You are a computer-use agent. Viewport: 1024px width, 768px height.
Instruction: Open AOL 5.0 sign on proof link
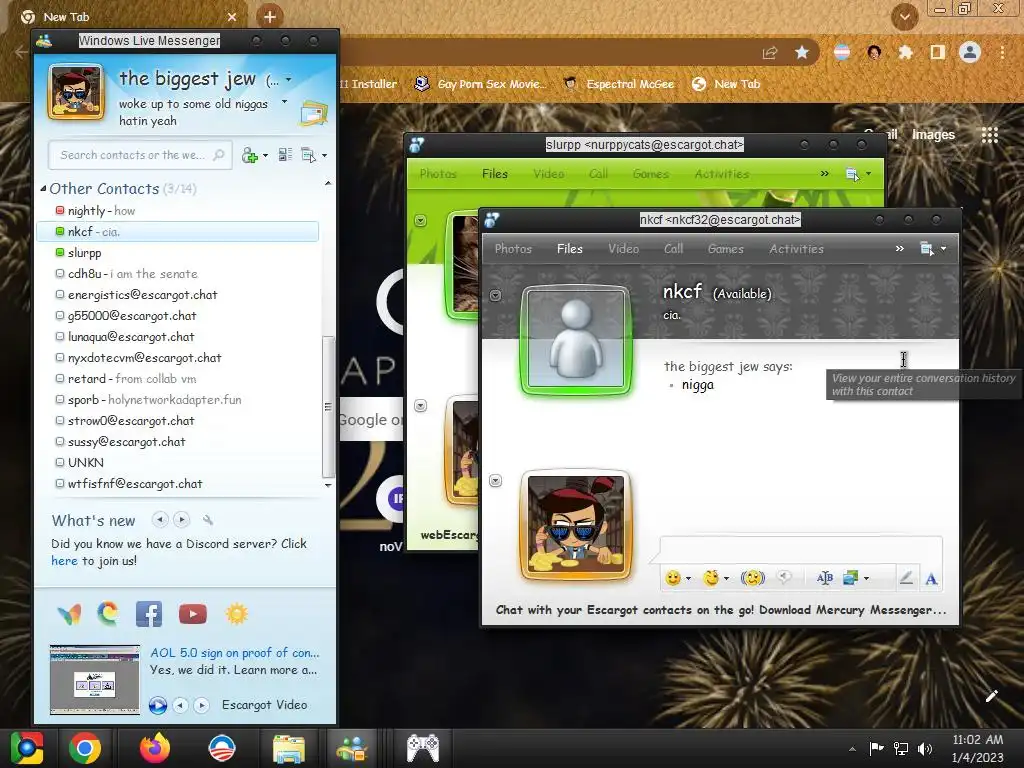[x=234, y=652]
